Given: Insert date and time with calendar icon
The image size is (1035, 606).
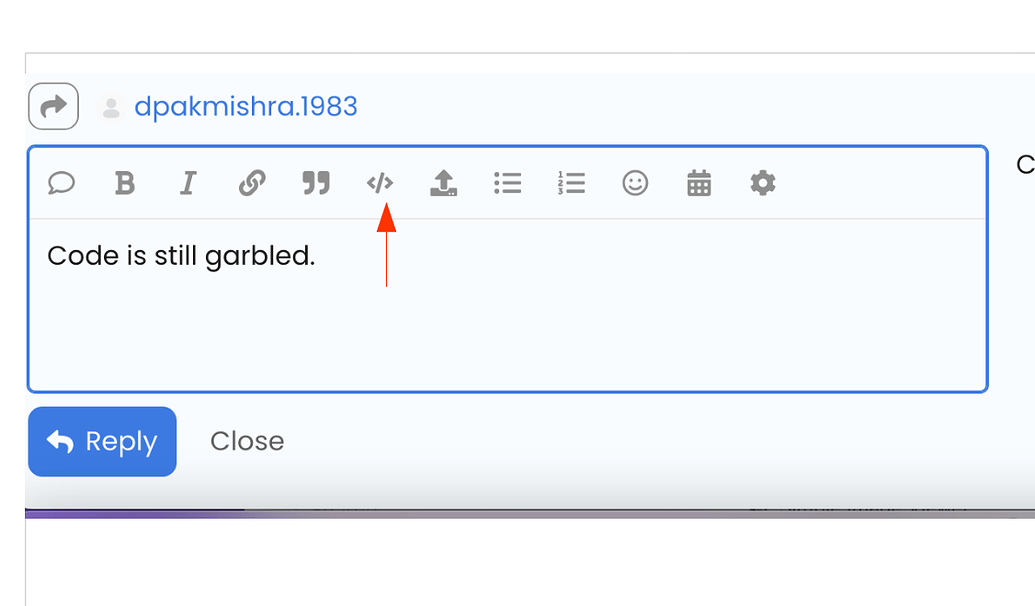Looking at the screenshot, I should click(x=699, y=183).
